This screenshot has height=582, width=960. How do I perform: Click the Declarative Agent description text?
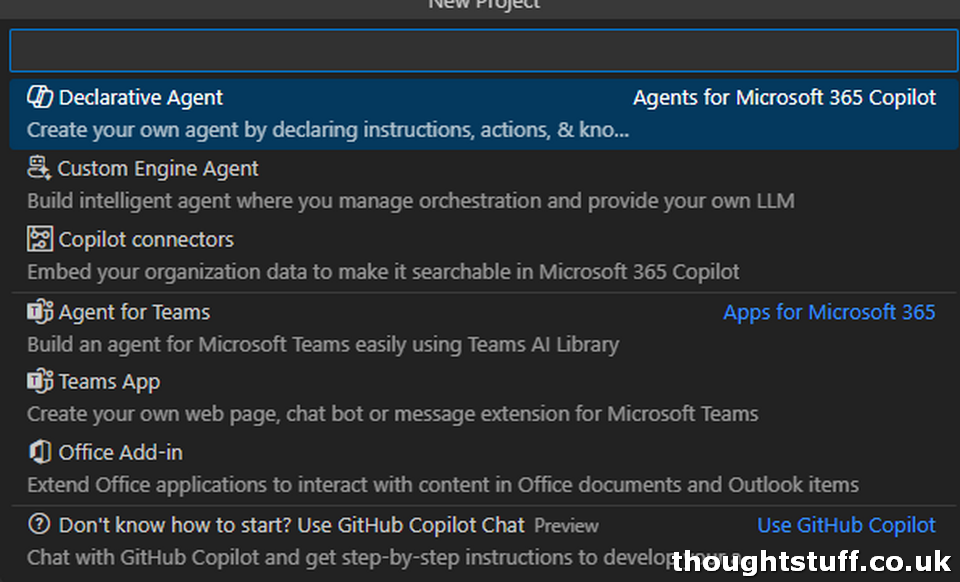point(328,130)
